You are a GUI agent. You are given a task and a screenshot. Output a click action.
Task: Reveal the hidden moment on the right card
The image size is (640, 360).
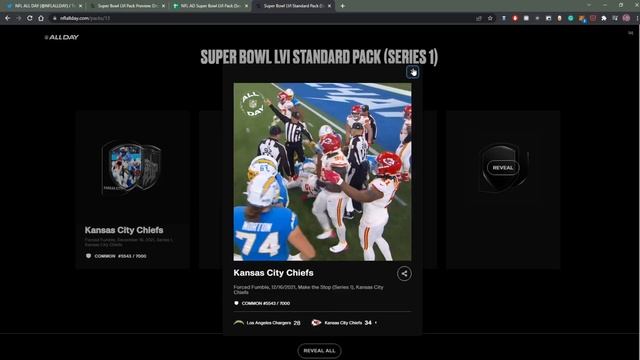point(503,168)
